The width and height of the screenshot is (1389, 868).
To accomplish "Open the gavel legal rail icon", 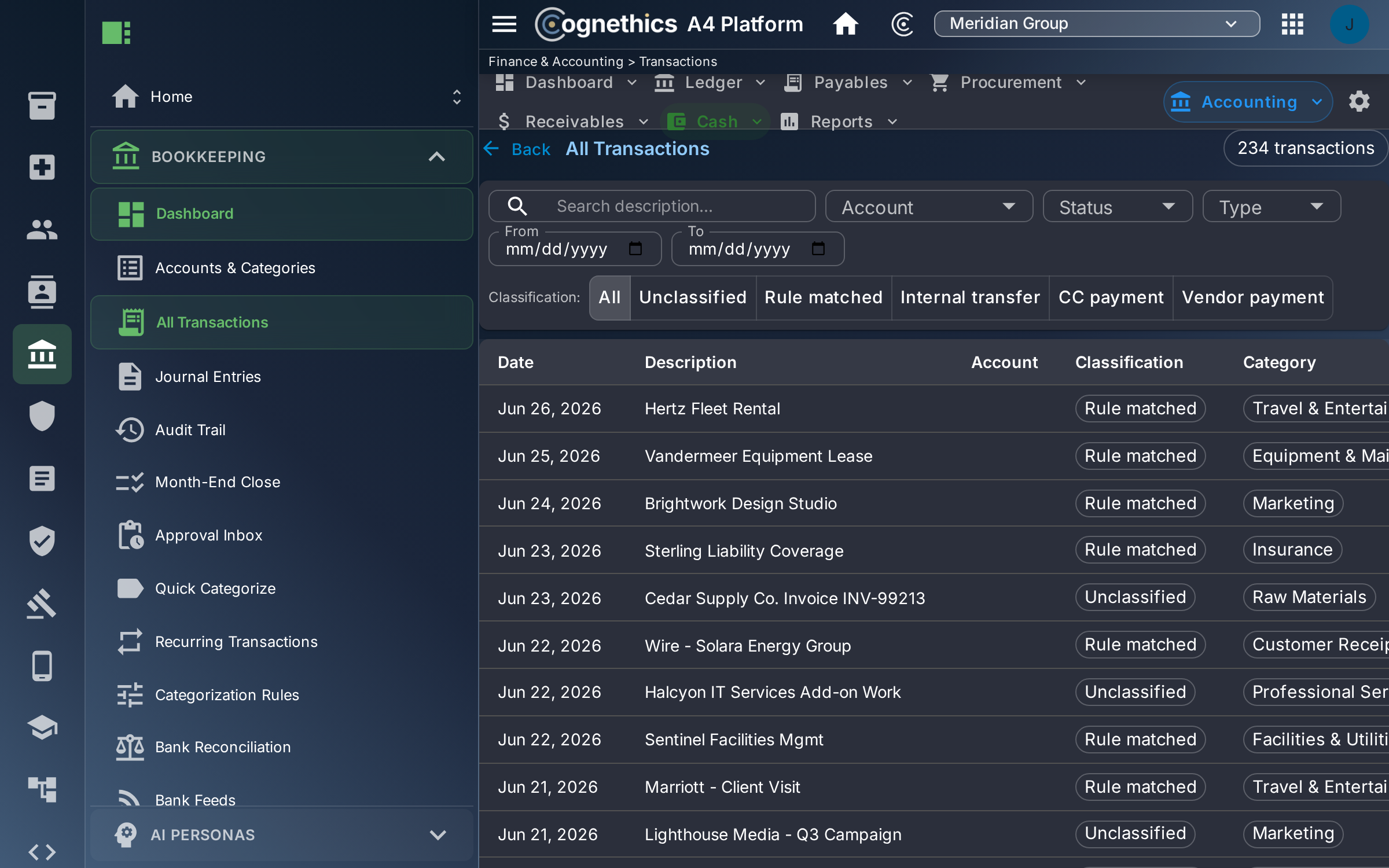I will [x=42, y=603].
